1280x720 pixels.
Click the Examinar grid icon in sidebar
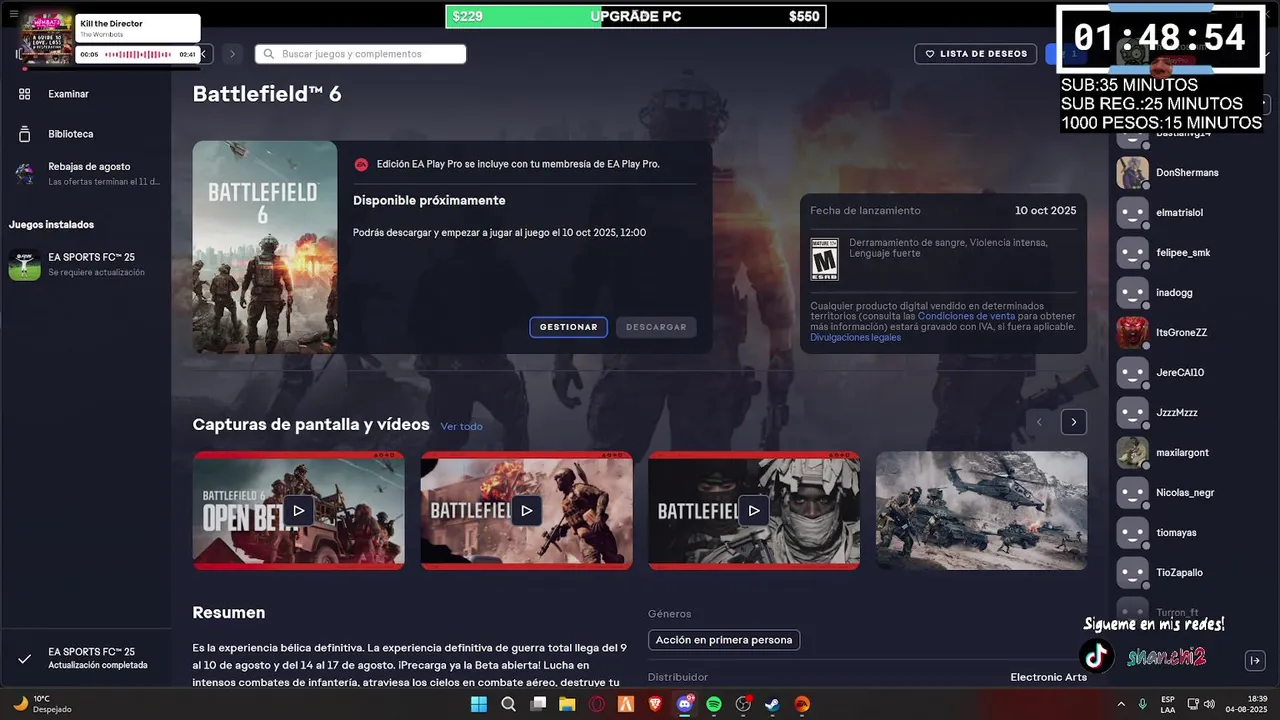click(x=25, y=94)
